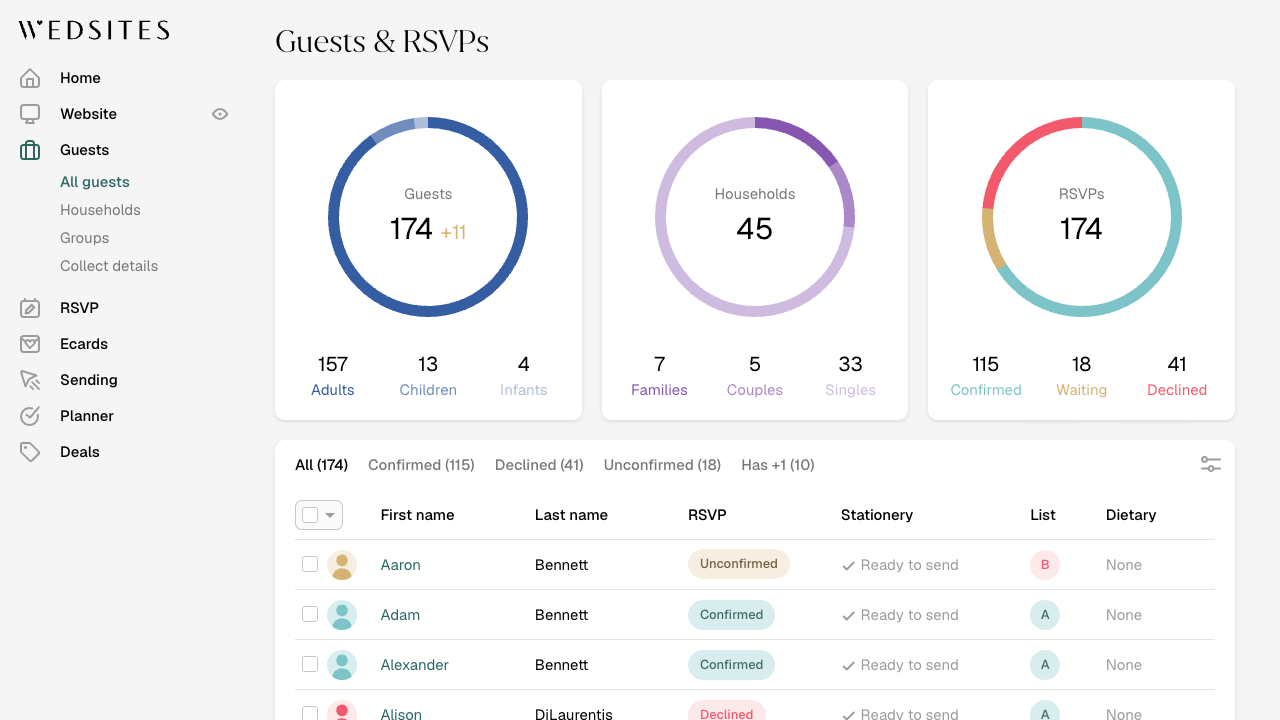Click Adam Bennett's avatar icon
1280x720 pixels.
[x=342, y=615]
